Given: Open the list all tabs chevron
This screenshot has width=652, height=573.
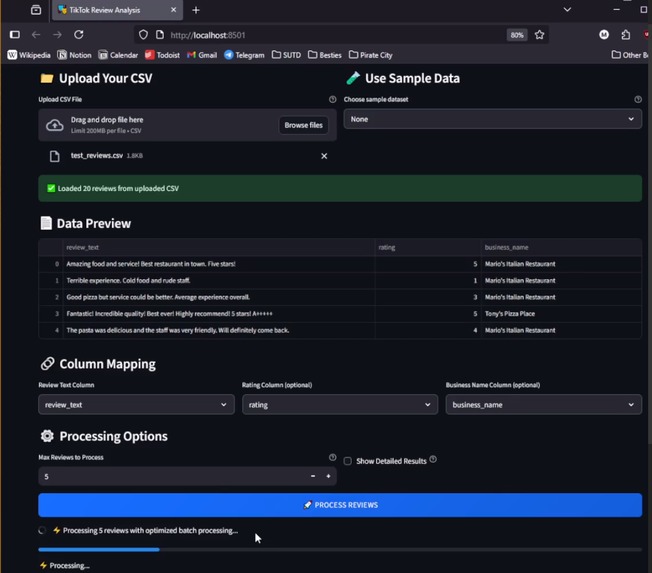Looking at the screenshot, I should (567, 10).
